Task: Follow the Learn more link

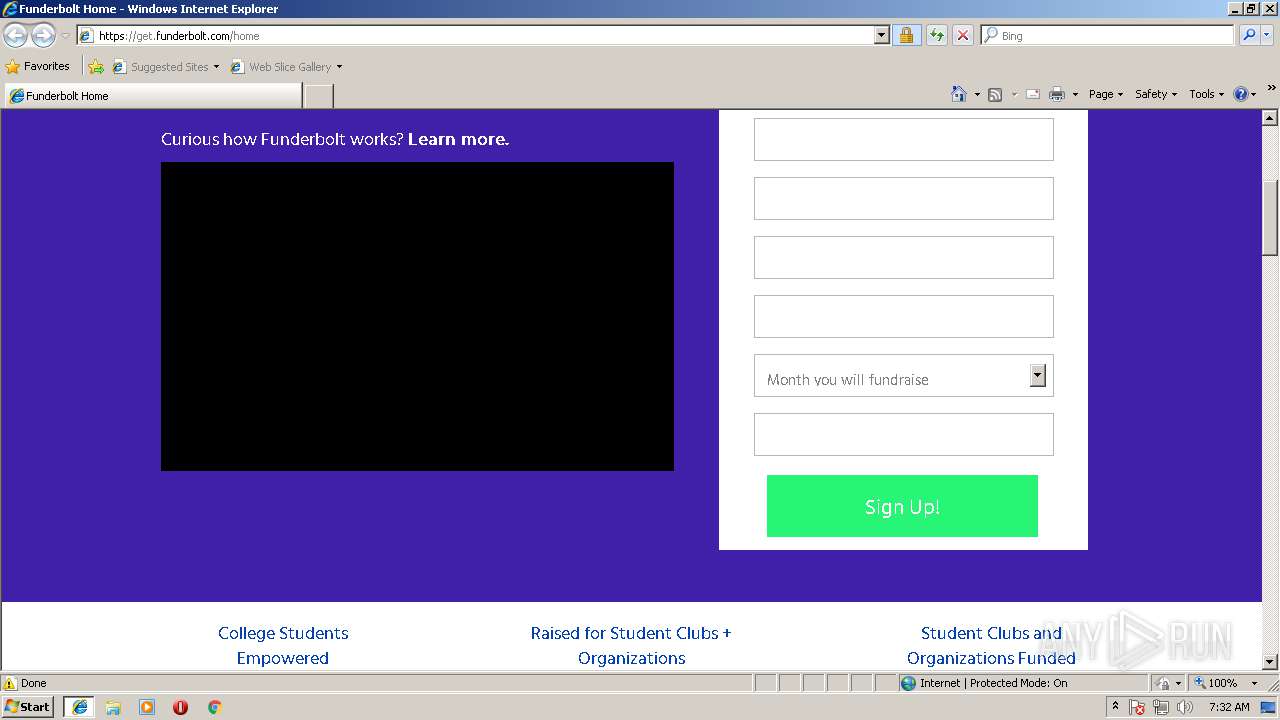Action: 458,139
